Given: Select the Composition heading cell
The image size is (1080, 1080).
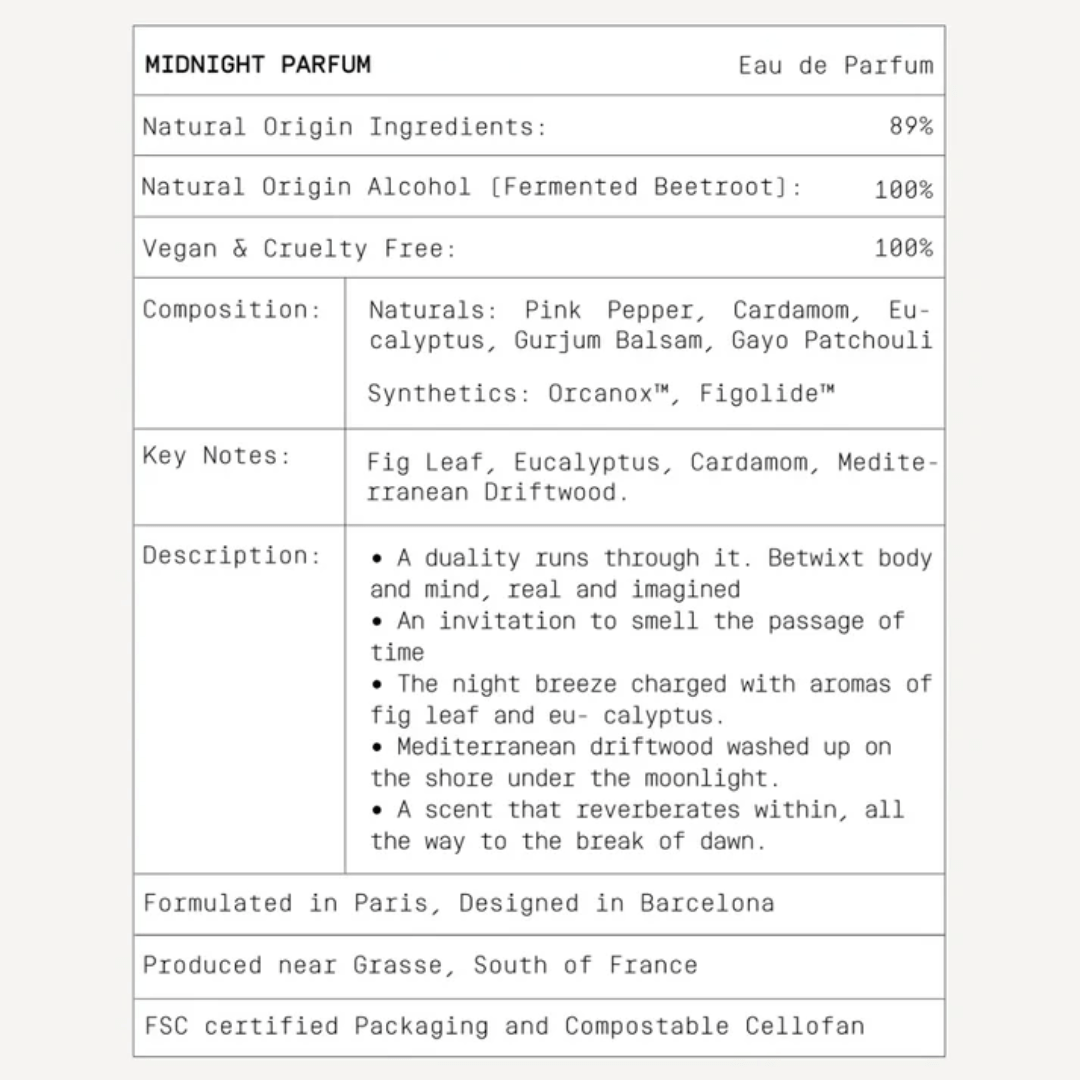Looking at the screenshot, I should (232, 309).
